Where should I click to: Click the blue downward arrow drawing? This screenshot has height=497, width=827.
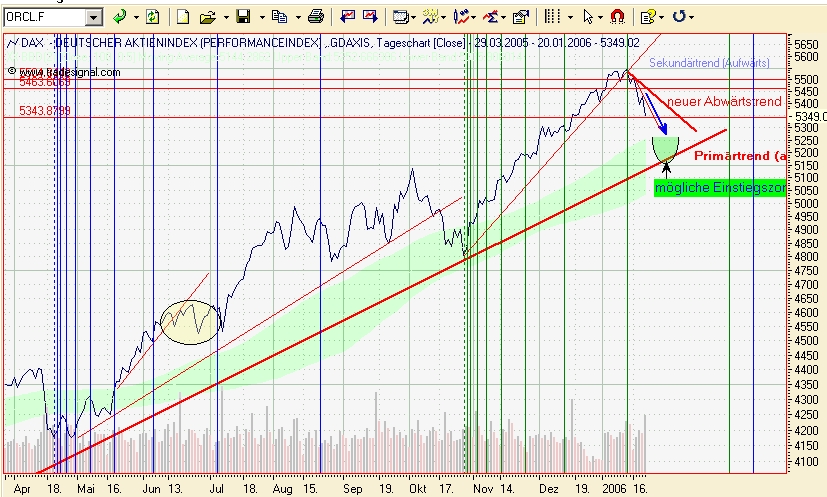(x=657, y=114)
